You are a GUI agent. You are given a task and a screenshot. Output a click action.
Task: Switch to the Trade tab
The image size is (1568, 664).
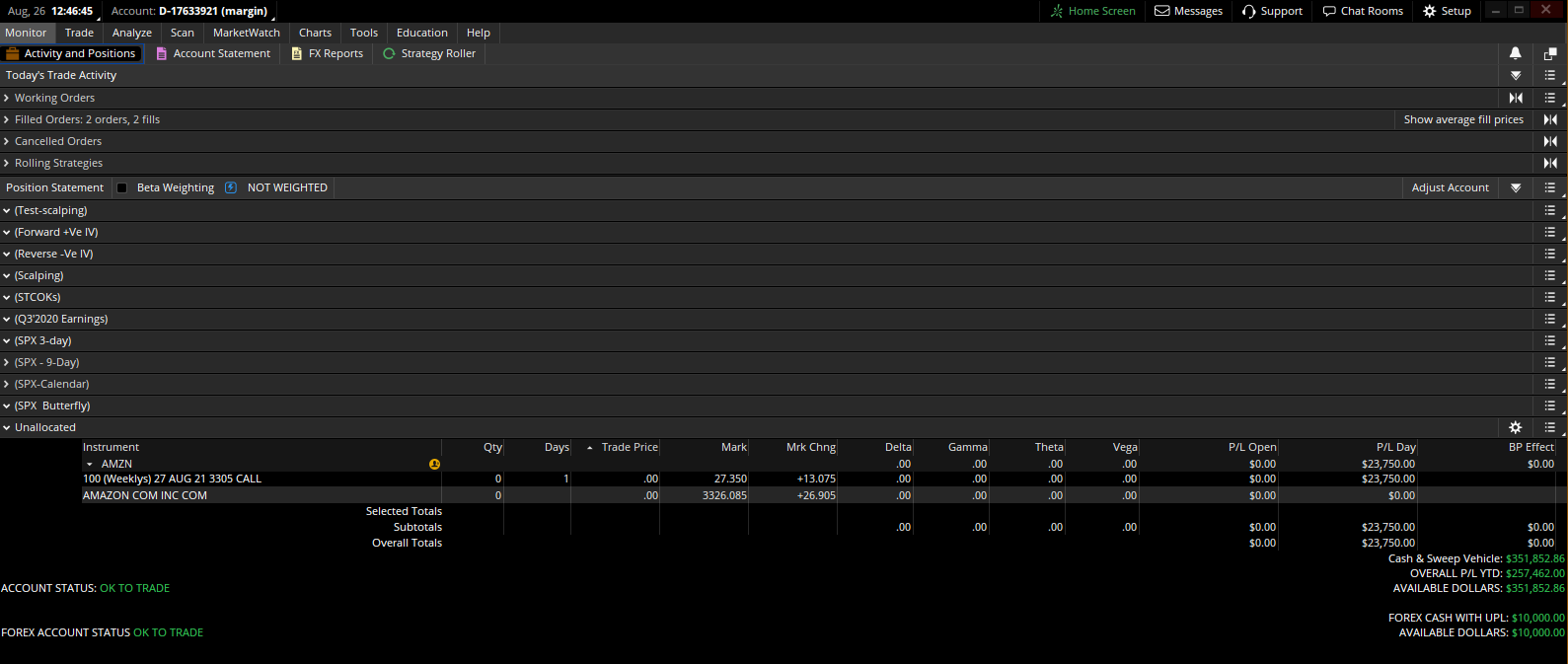pyautogui.click(x=79, y=33)
